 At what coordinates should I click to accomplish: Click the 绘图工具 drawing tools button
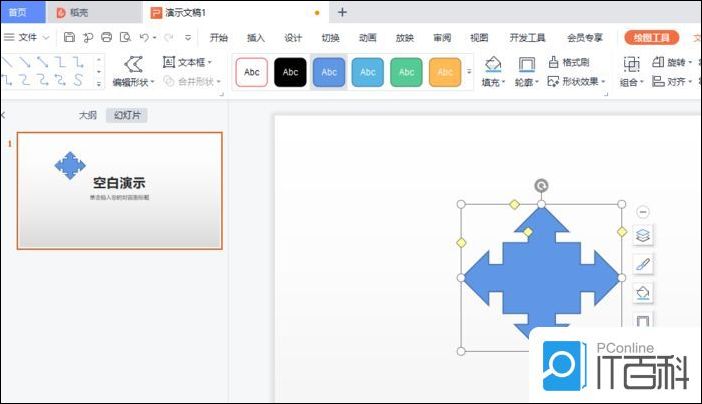coord(651,38)
